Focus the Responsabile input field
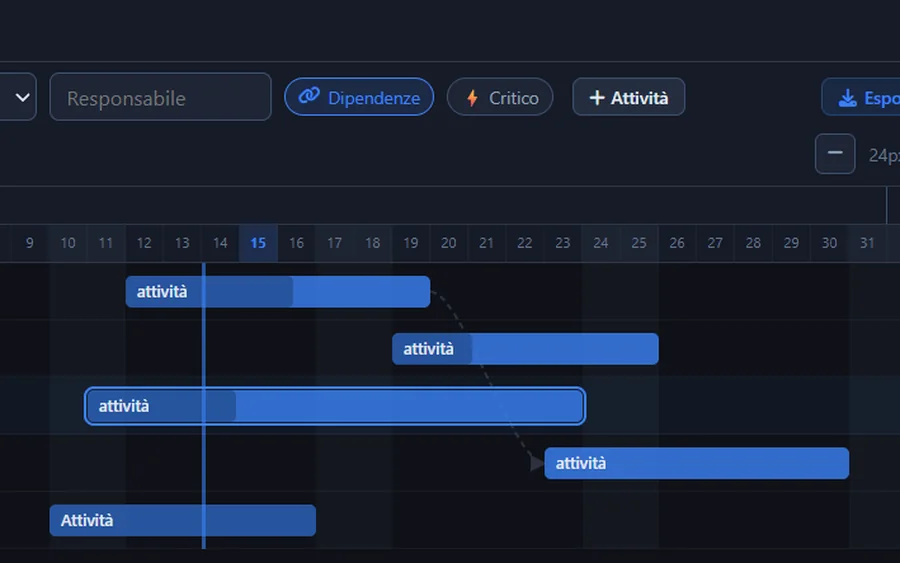The height and width of the screenshot is (563, 900). [160, 97]
